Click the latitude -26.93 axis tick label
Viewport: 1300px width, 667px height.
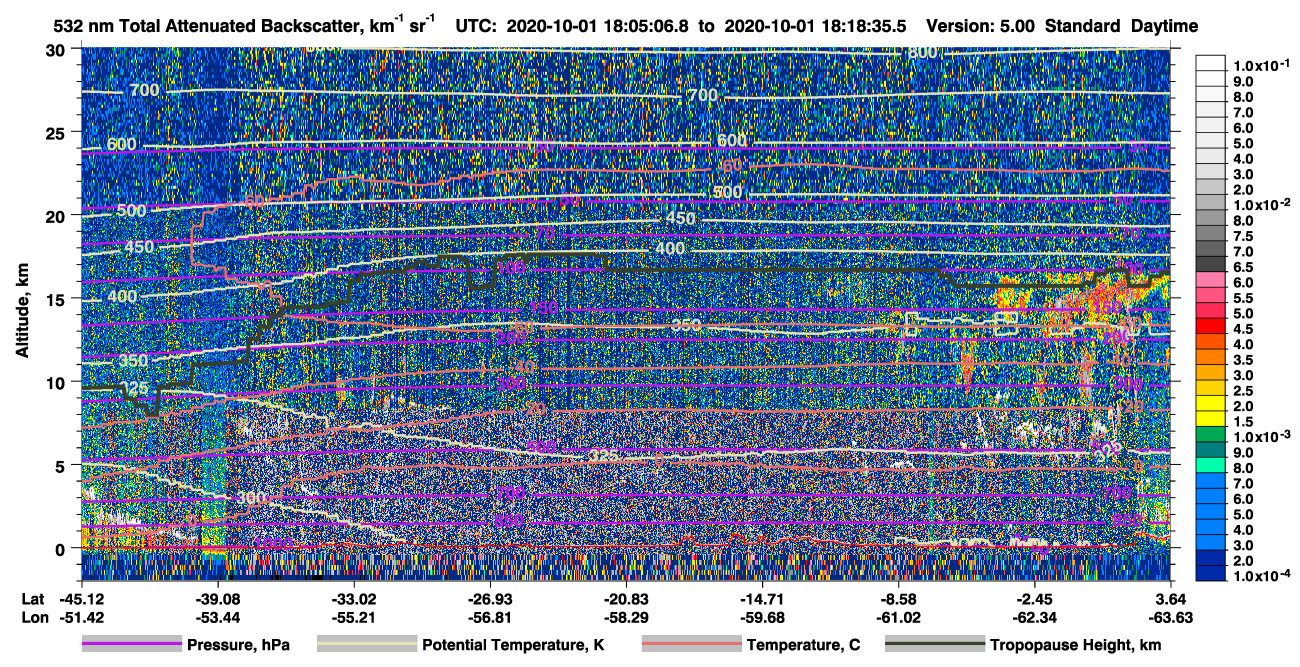pyautogui.click(x=488, y=599)
